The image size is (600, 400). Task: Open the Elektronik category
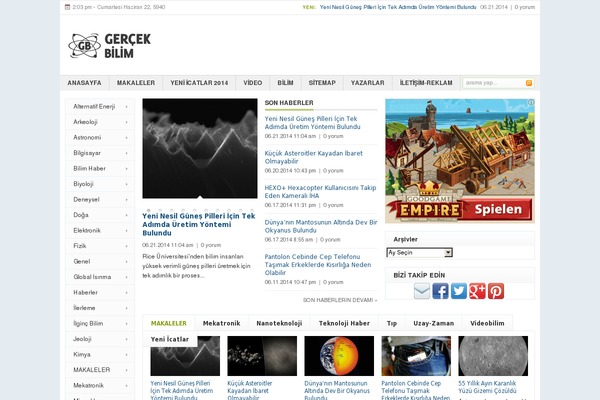point(87,230)
